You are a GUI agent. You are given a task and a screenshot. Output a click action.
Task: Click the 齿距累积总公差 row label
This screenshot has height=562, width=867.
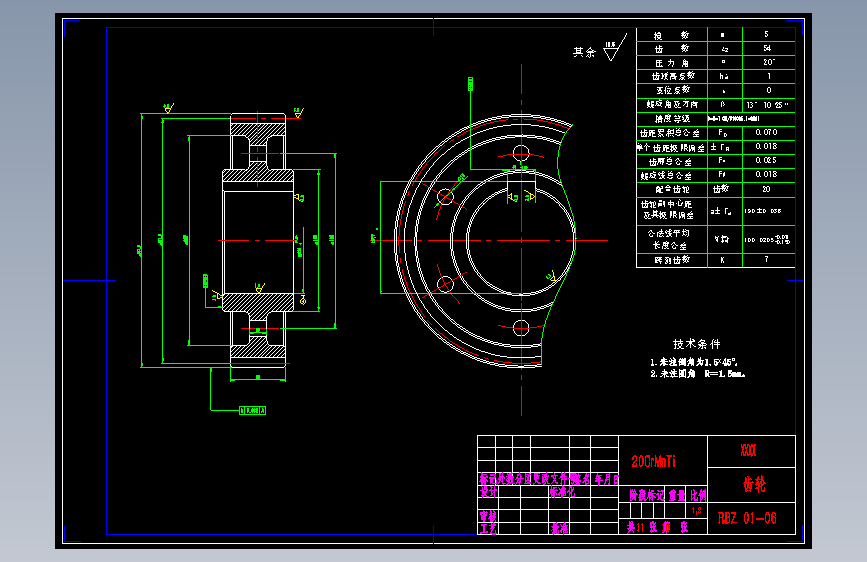point(670,133)
